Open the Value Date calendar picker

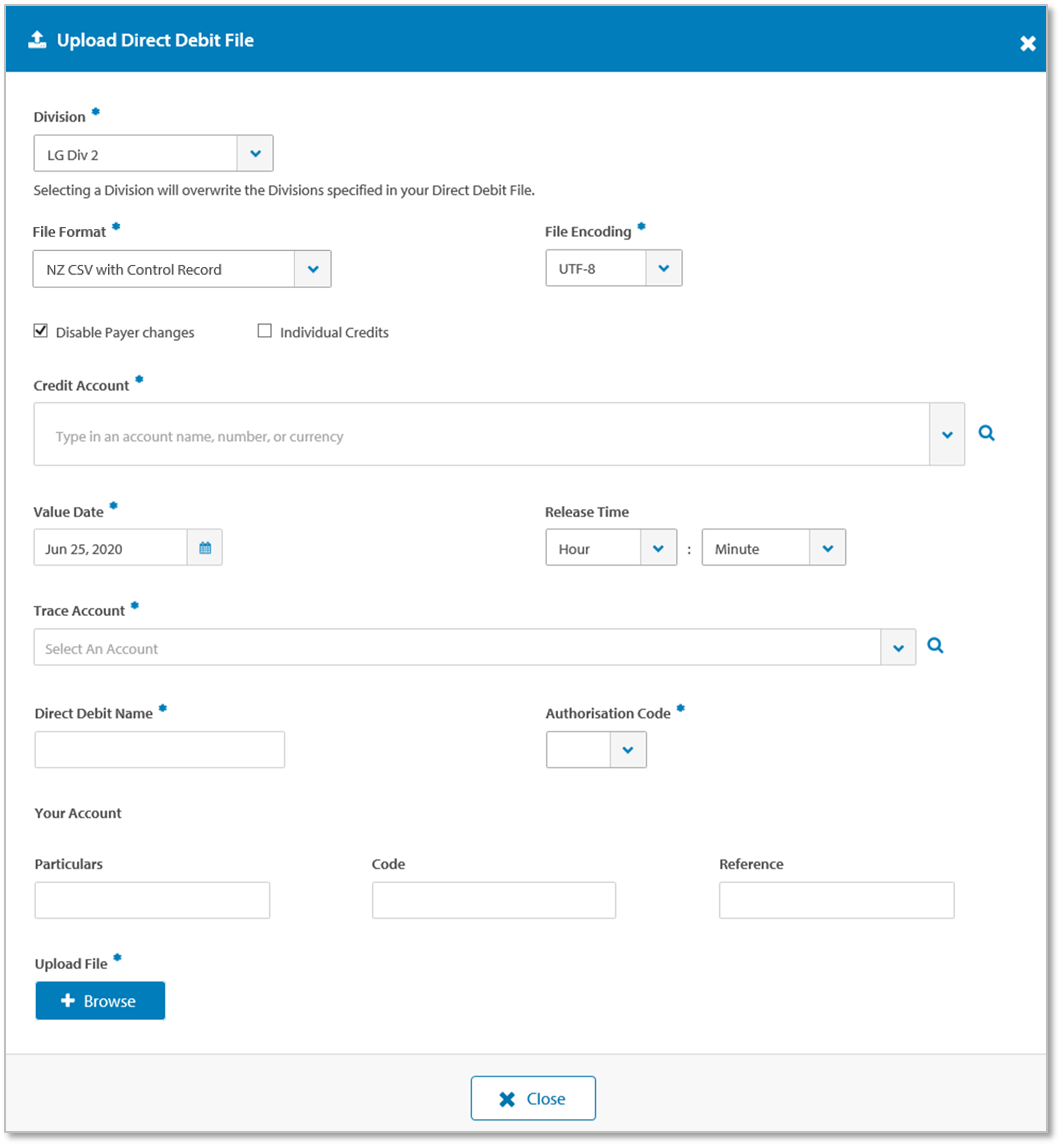coord(205,548)
